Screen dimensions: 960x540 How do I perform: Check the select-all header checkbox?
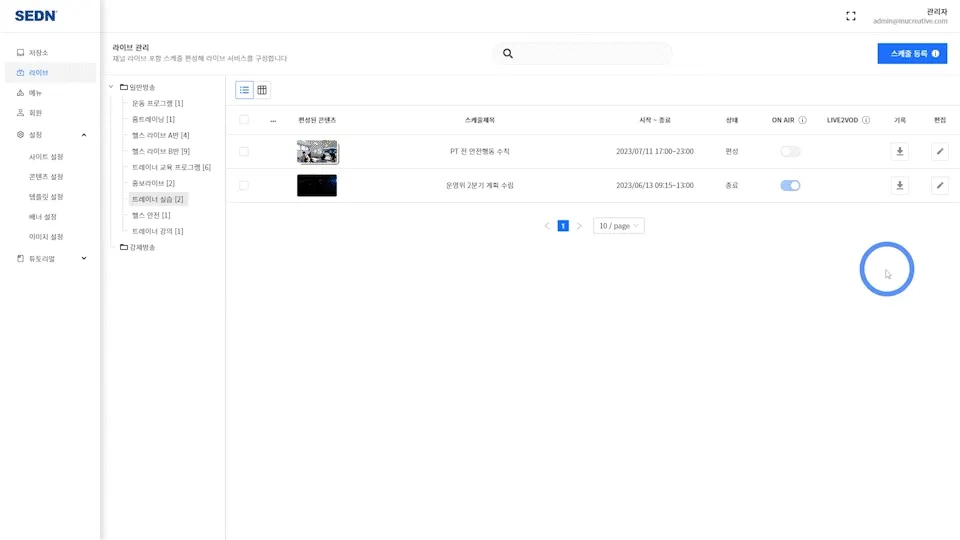tap(244, 120)
